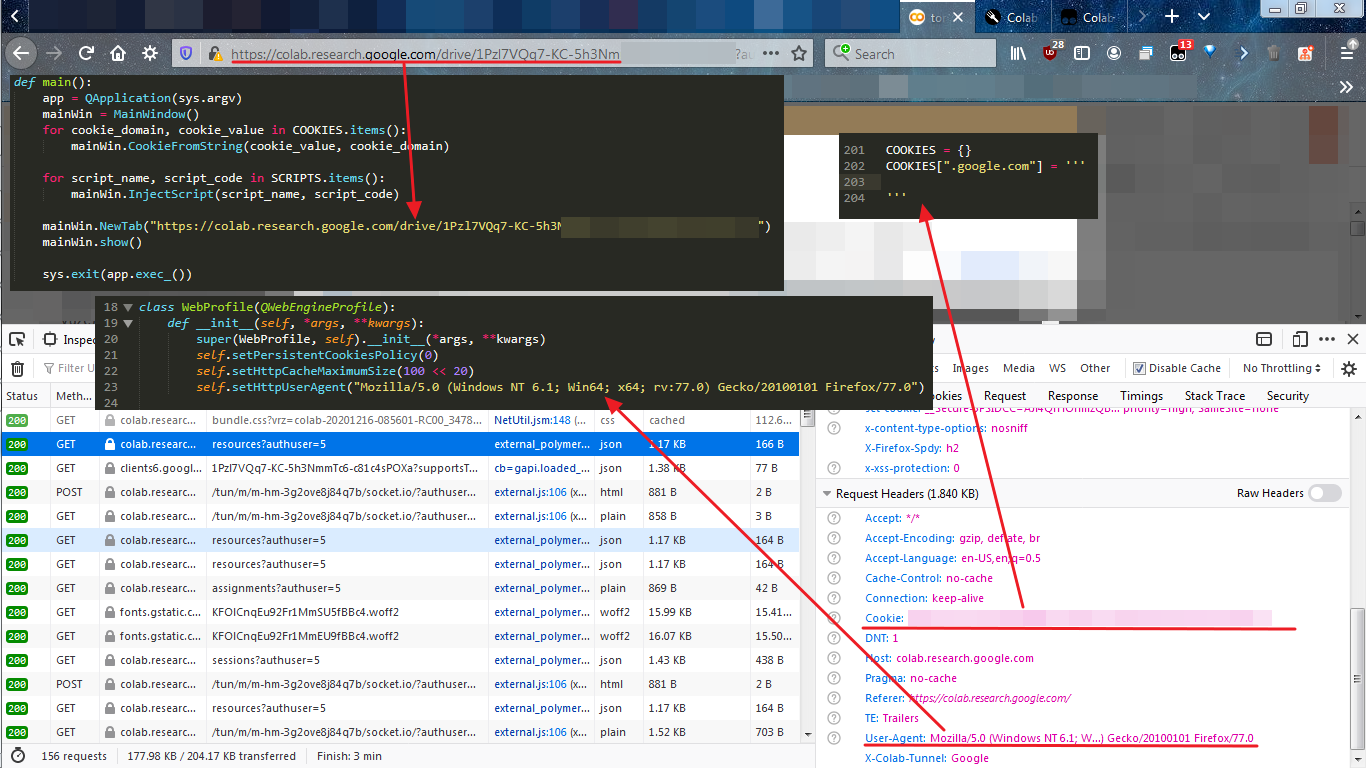Switch on the Raw Headers toggle

(x=1324, y=493)
